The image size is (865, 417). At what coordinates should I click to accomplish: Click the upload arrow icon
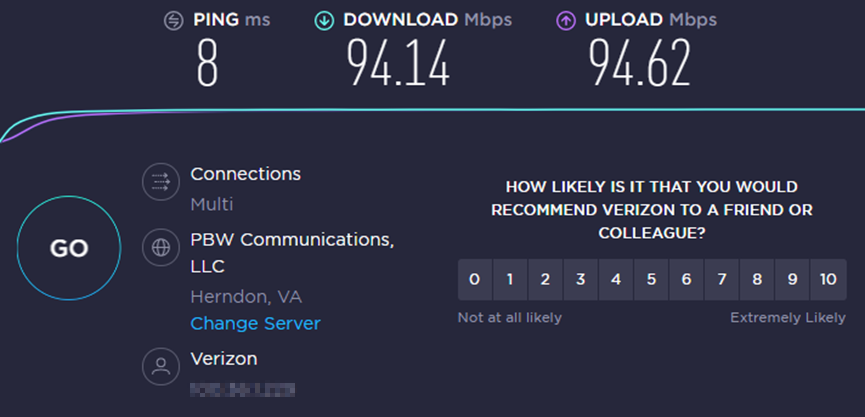566,20
